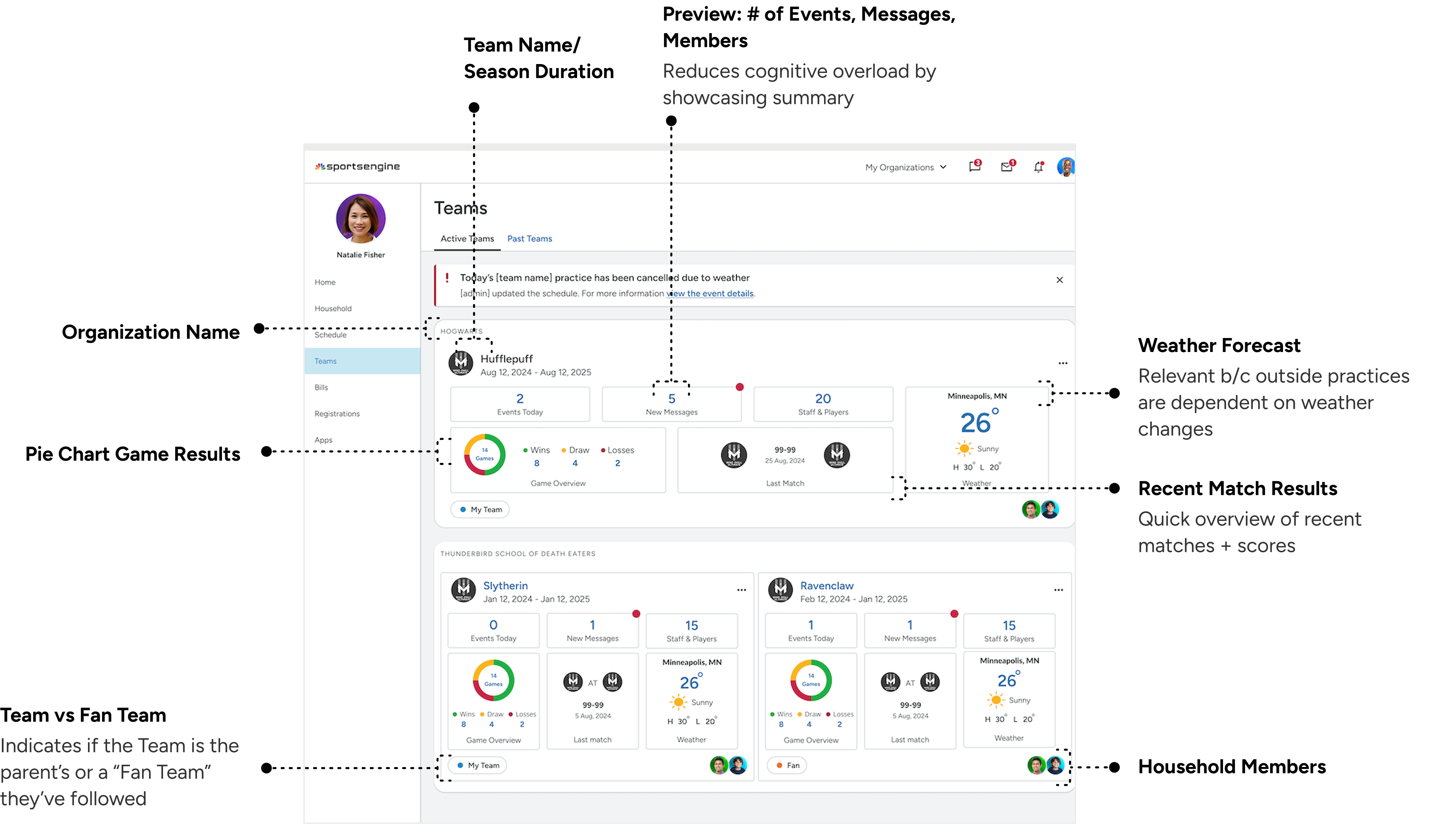Click Hufflepuff My Team tag

coord(480,509)
